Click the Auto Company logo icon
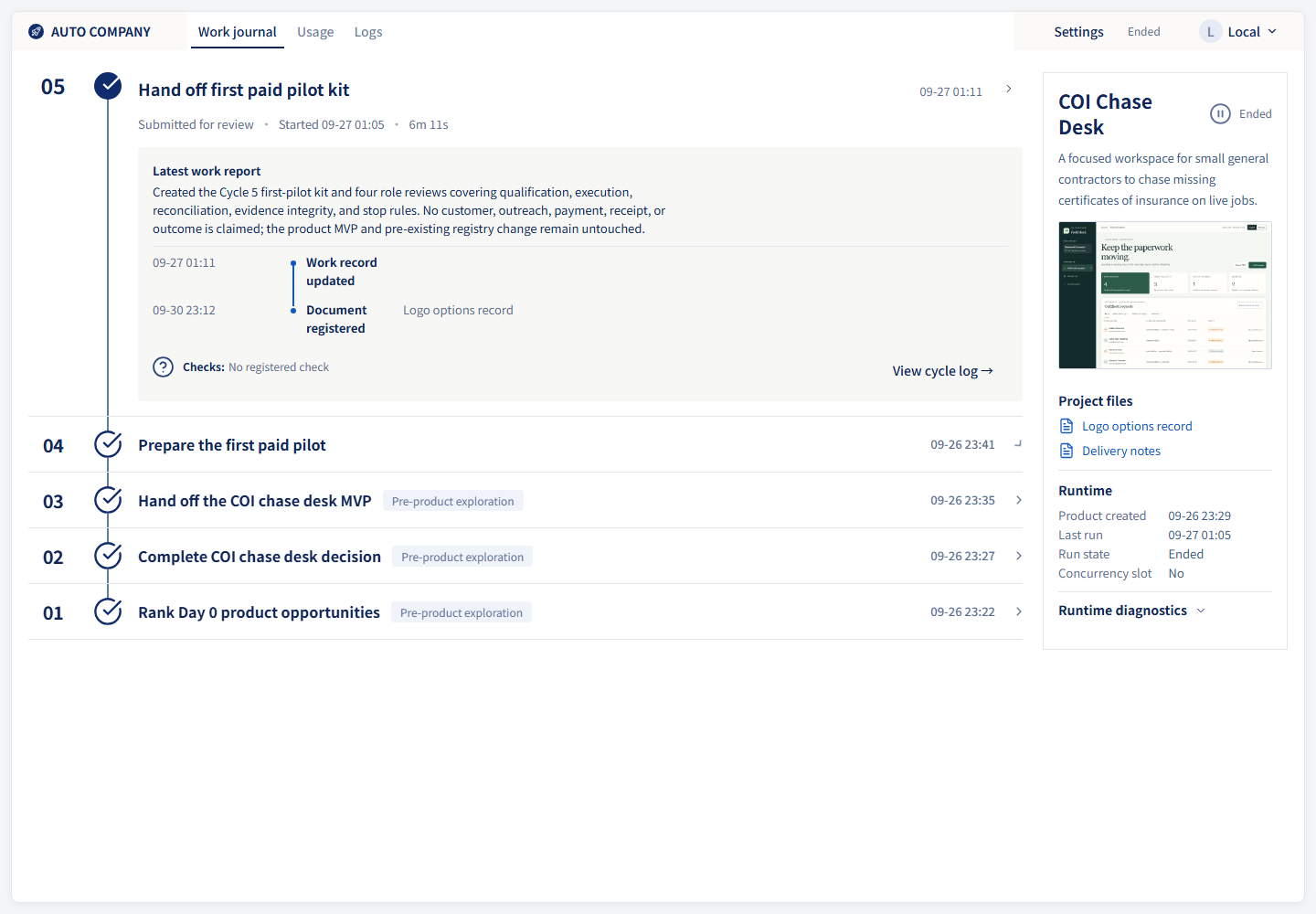This screenshot has height=914, width=1316. coord(36,32)
